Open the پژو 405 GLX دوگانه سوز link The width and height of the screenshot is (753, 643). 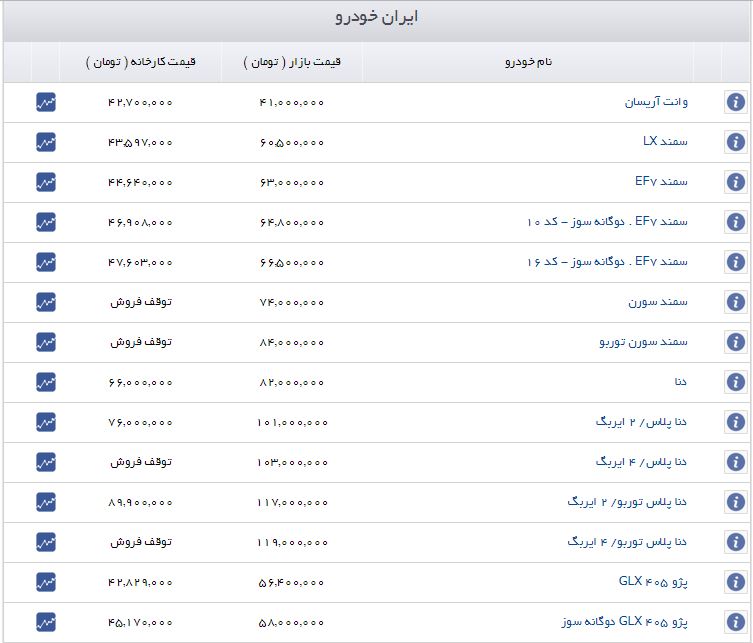[x=624, y=621]
